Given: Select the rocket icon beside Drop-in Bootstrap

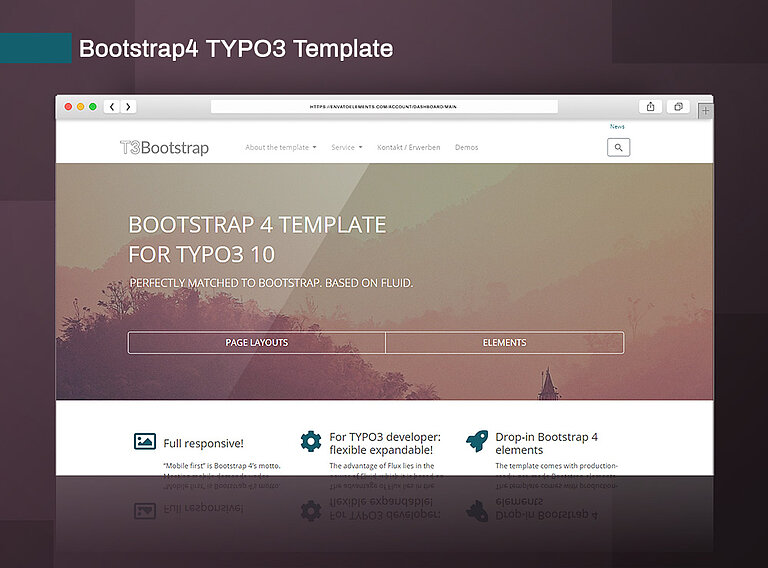Looking at the screenshot, I should pyautogui.click(x=477, y=441).
